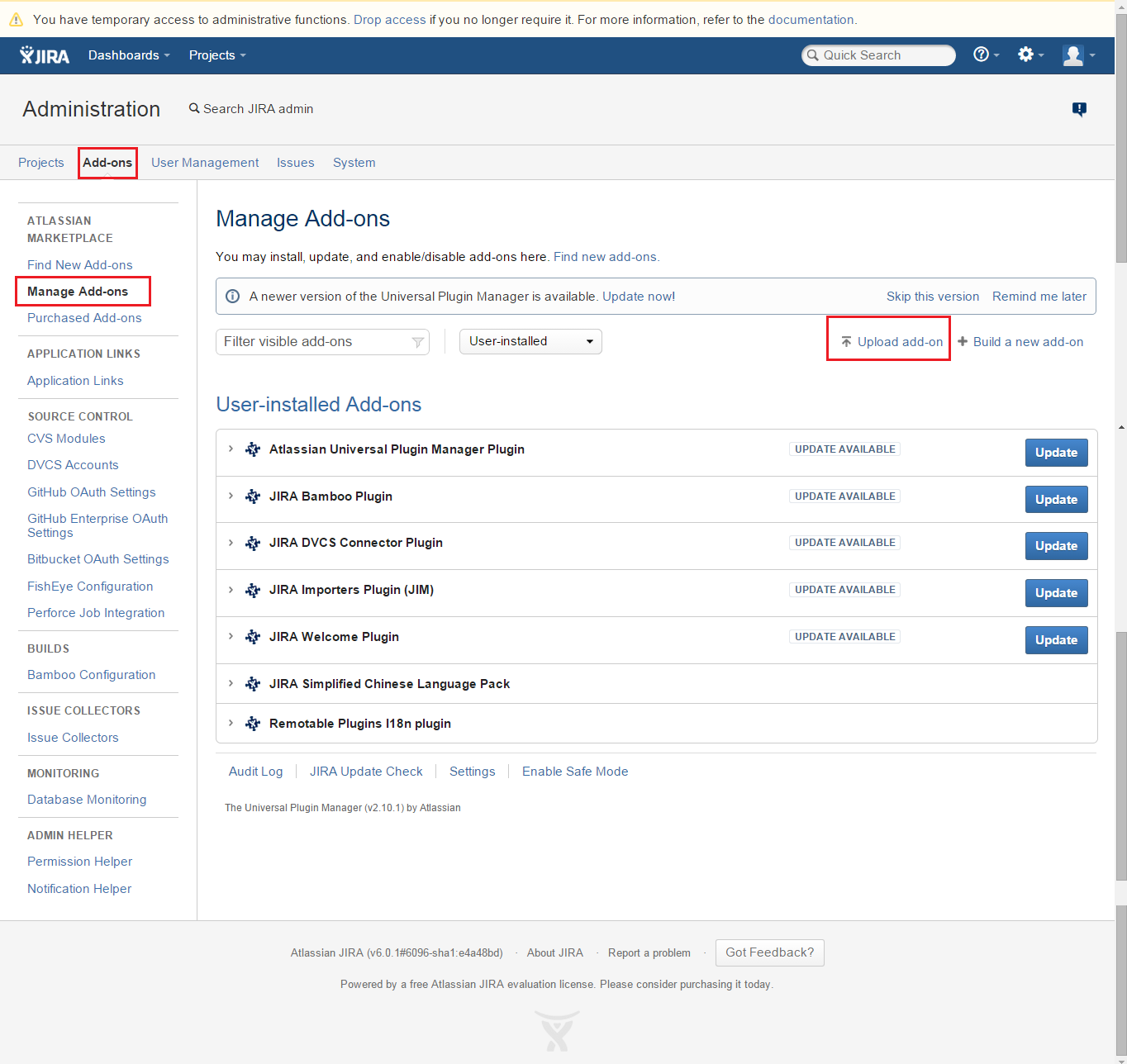Open the user profile avatar menu

tap(1078, 55)
